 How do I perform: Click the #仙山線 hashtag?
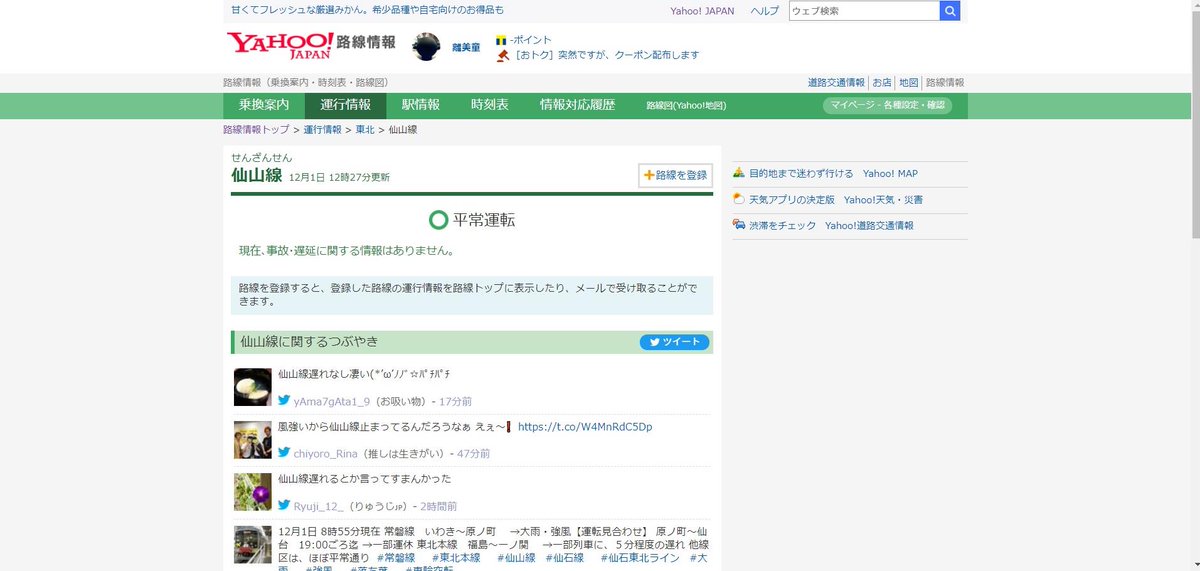coord(516,558)
